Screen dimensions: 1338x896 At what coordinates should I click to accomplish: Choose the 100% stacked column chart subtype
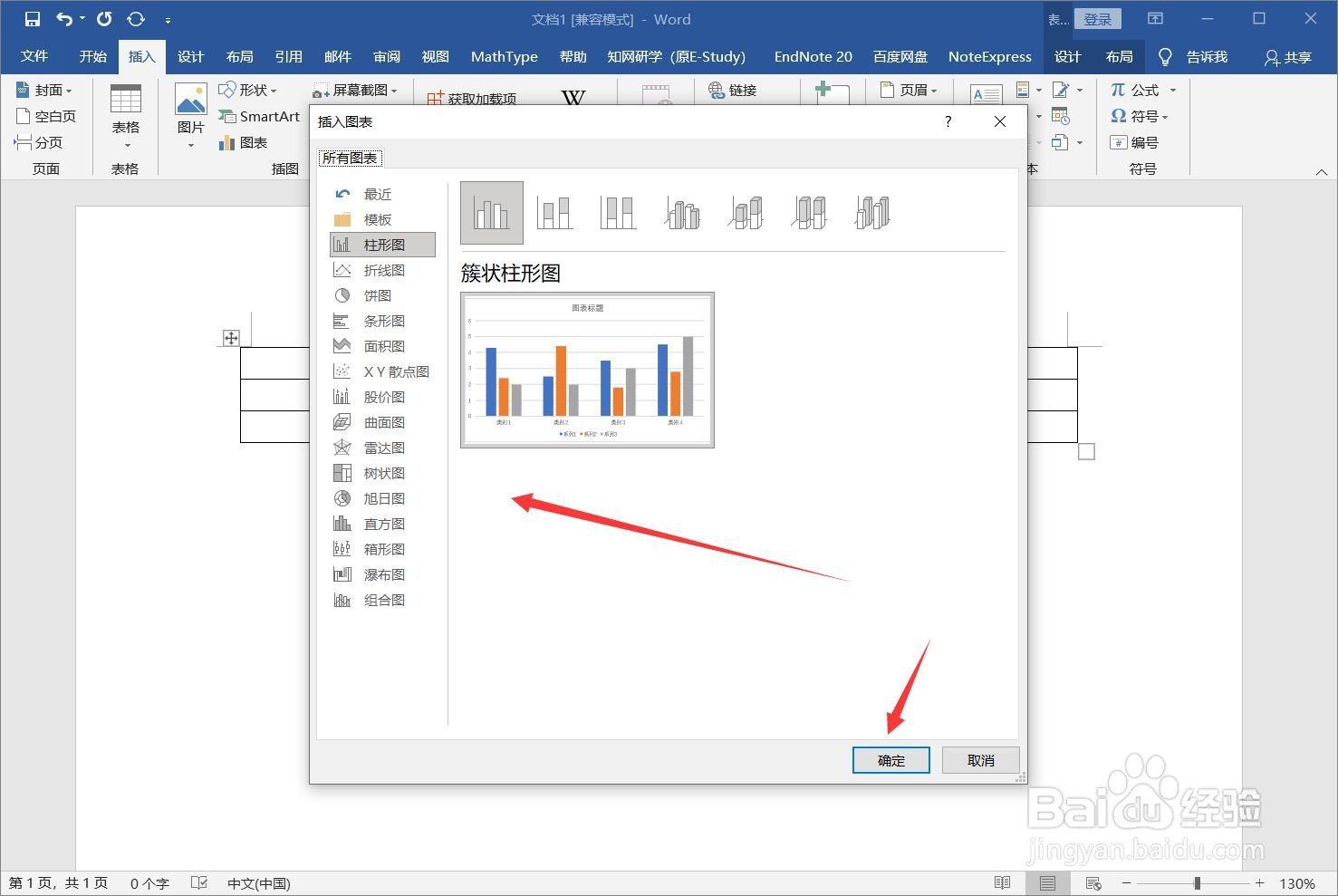pyautogui.click(x=618, y=213)
